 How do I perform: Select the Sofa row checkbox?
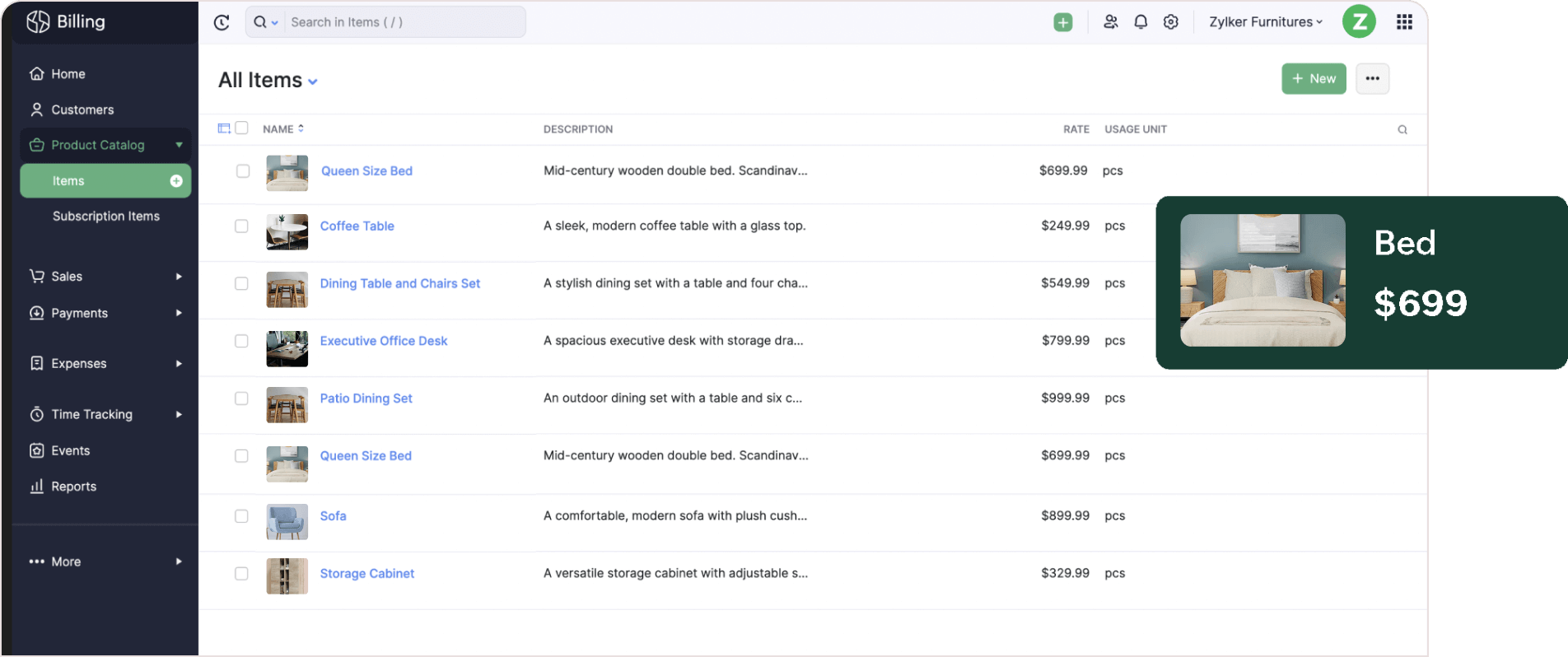241,516
